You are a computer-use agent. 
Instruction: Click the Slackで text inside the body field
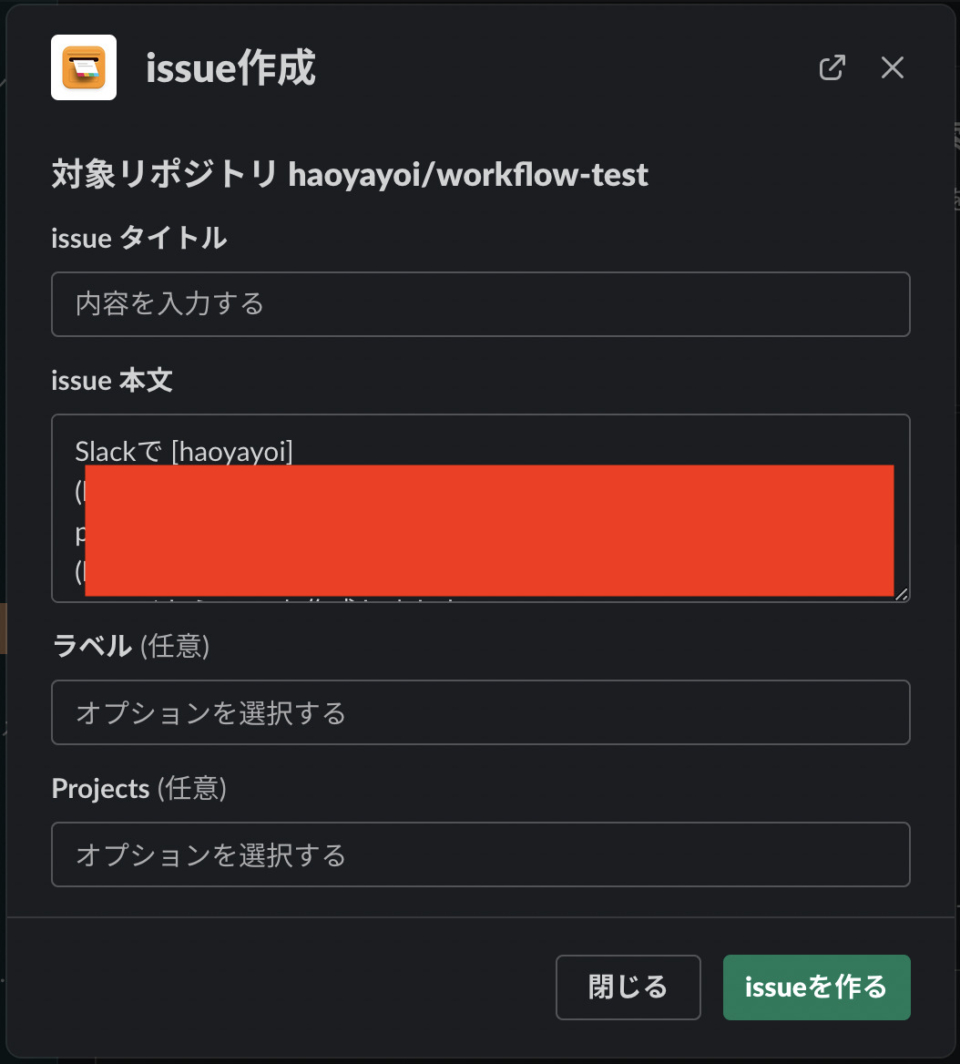[x=113, y=451]
